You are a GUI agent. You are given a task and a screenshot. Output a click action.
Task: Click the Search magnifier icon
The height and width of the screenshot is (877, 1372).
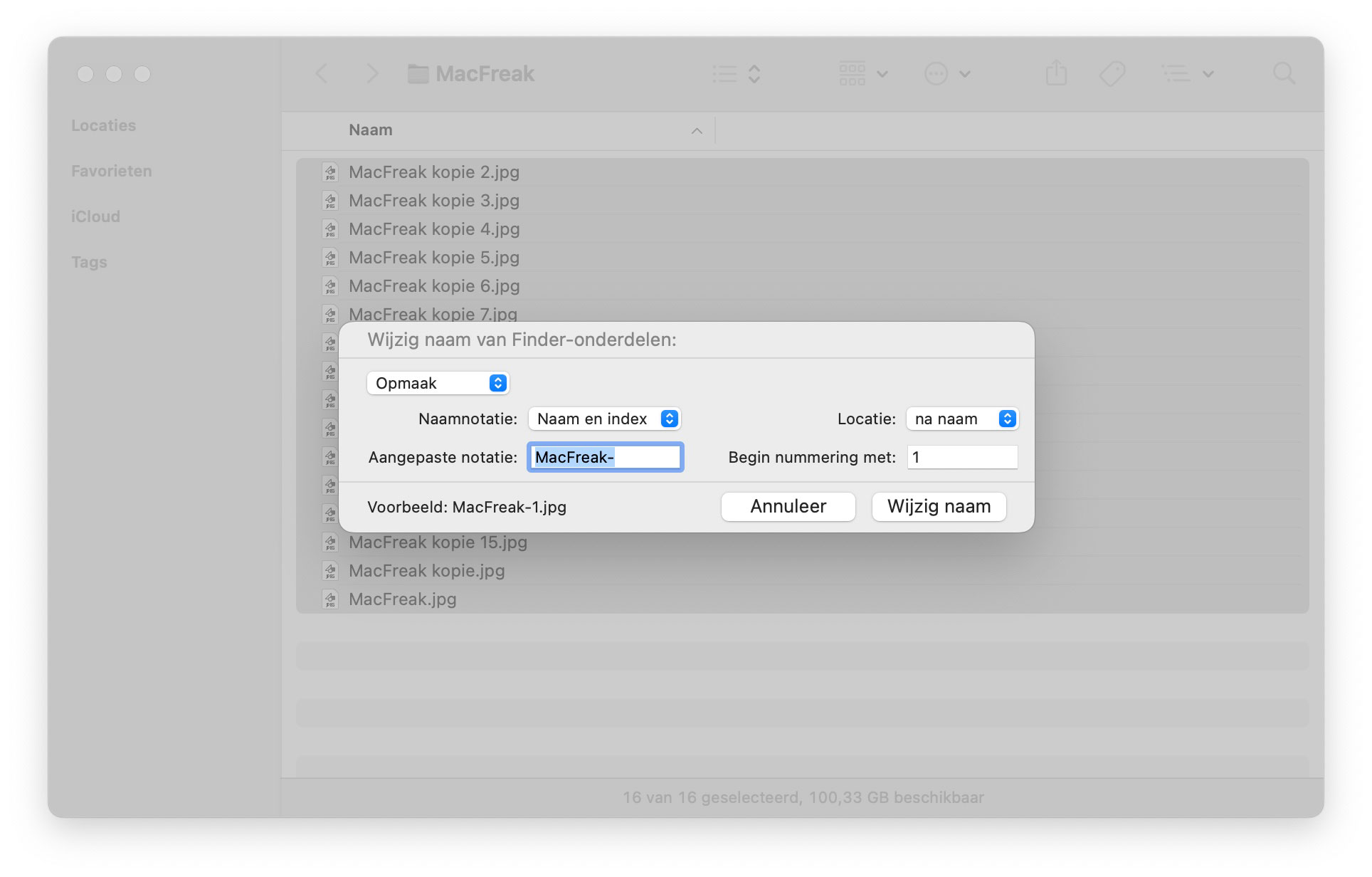(x=1284, y=73)
